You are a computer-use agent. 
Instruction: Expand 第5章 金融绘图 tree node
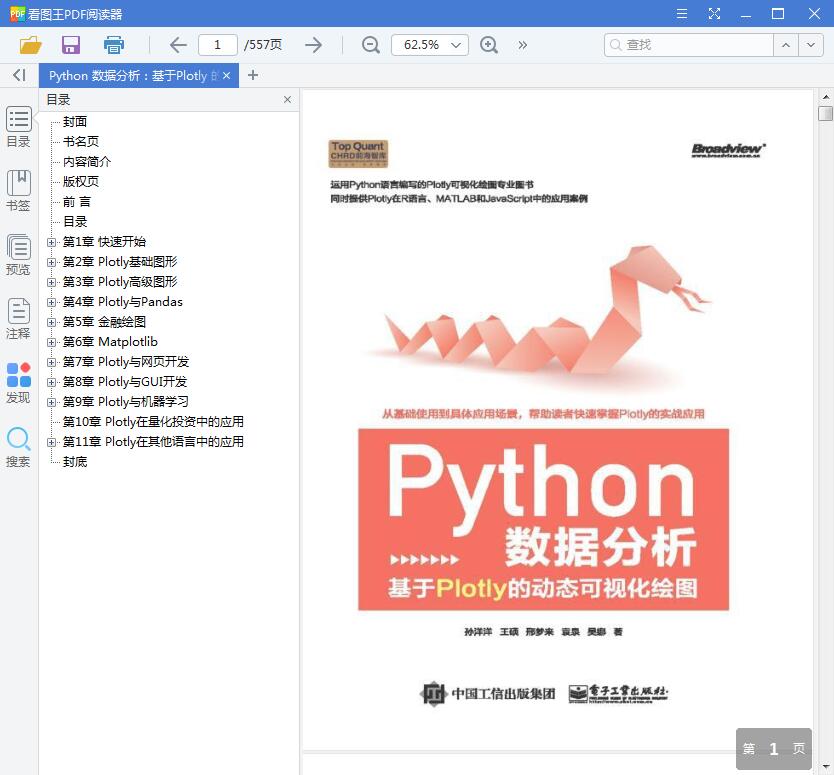[x=51, y=322]
